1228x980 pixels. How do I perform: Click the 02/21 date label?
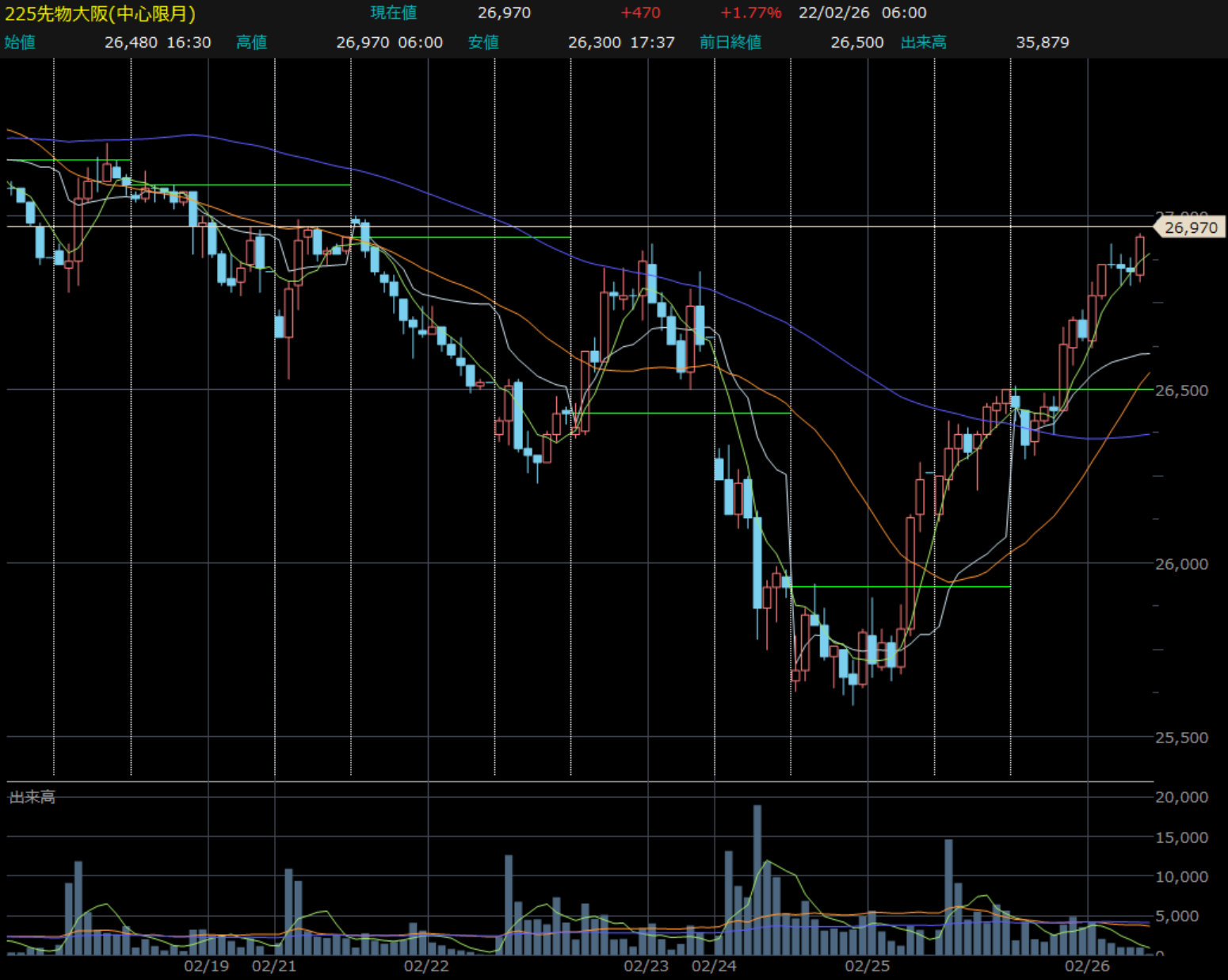pos(274,966)
